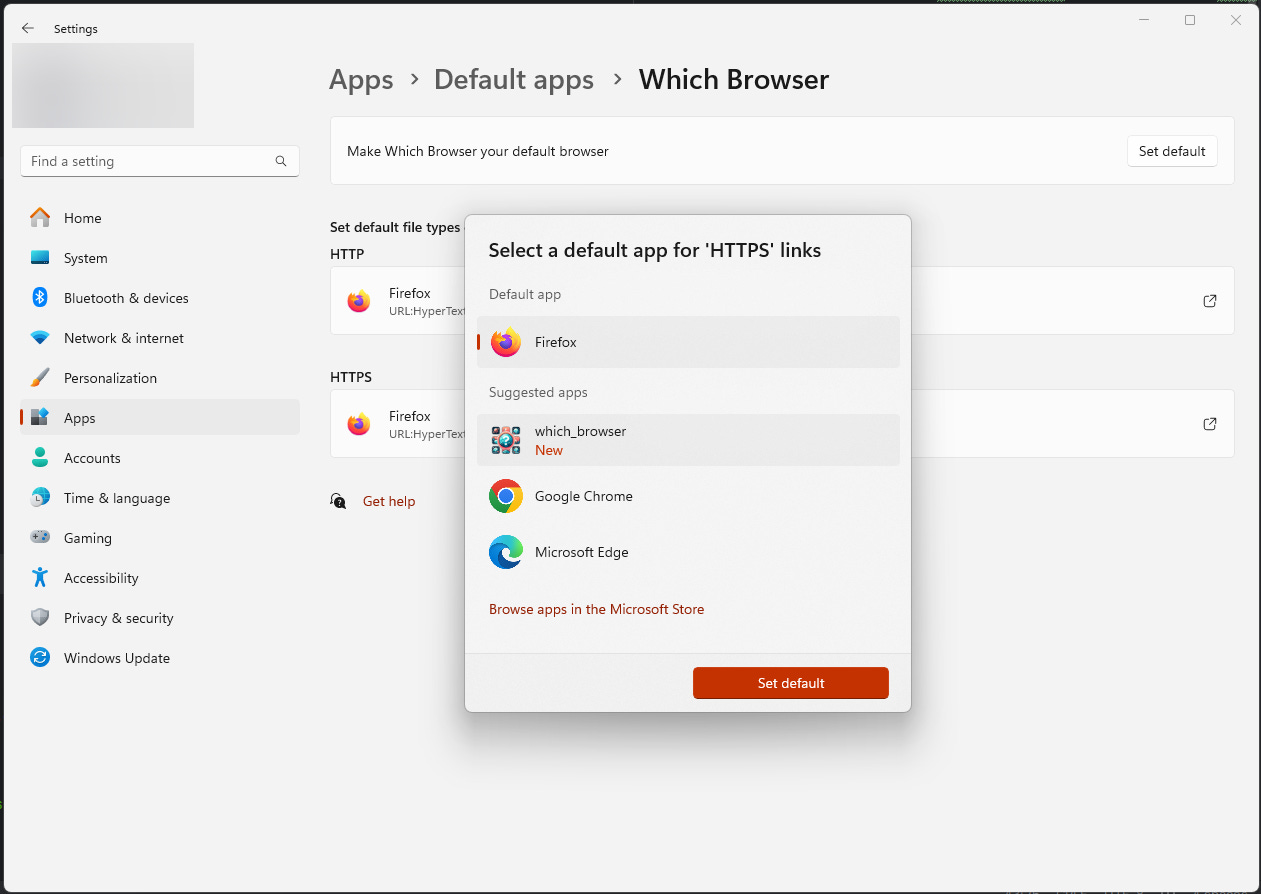Image resolution: width=1261 pixels, height=894 pixels.
Task: Open Privacy & security page
Action: [x=119, y=618]
